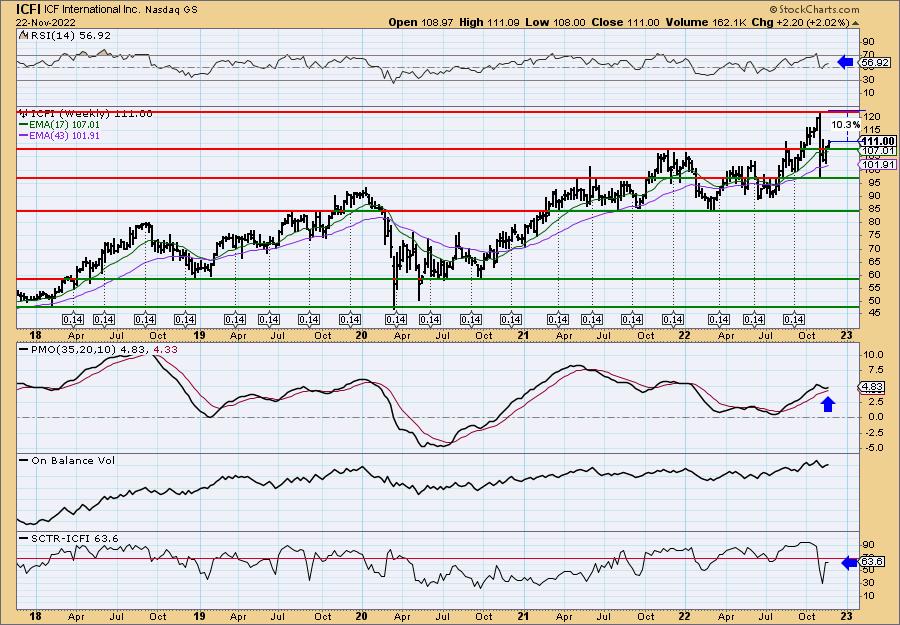Click the ICFI ticker symbol in header

29,9
